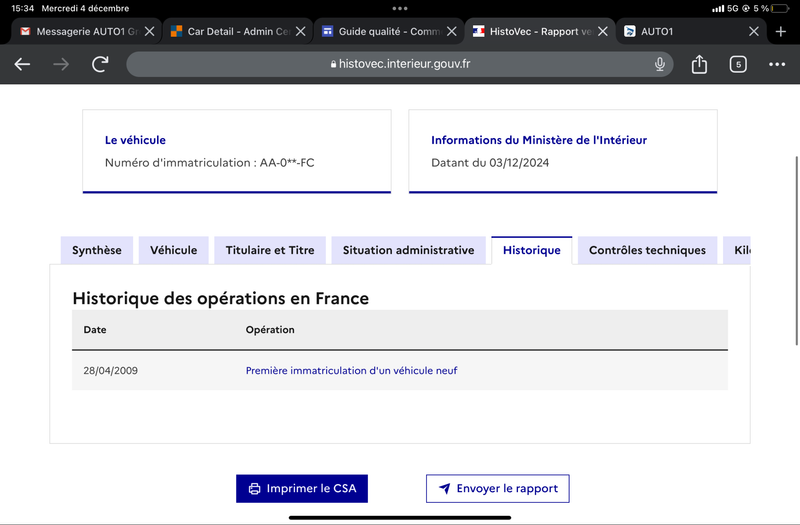Screen dimensions: 800x525
Task: Open the browser three-dots menu
Action: click(x=777, y=64)
